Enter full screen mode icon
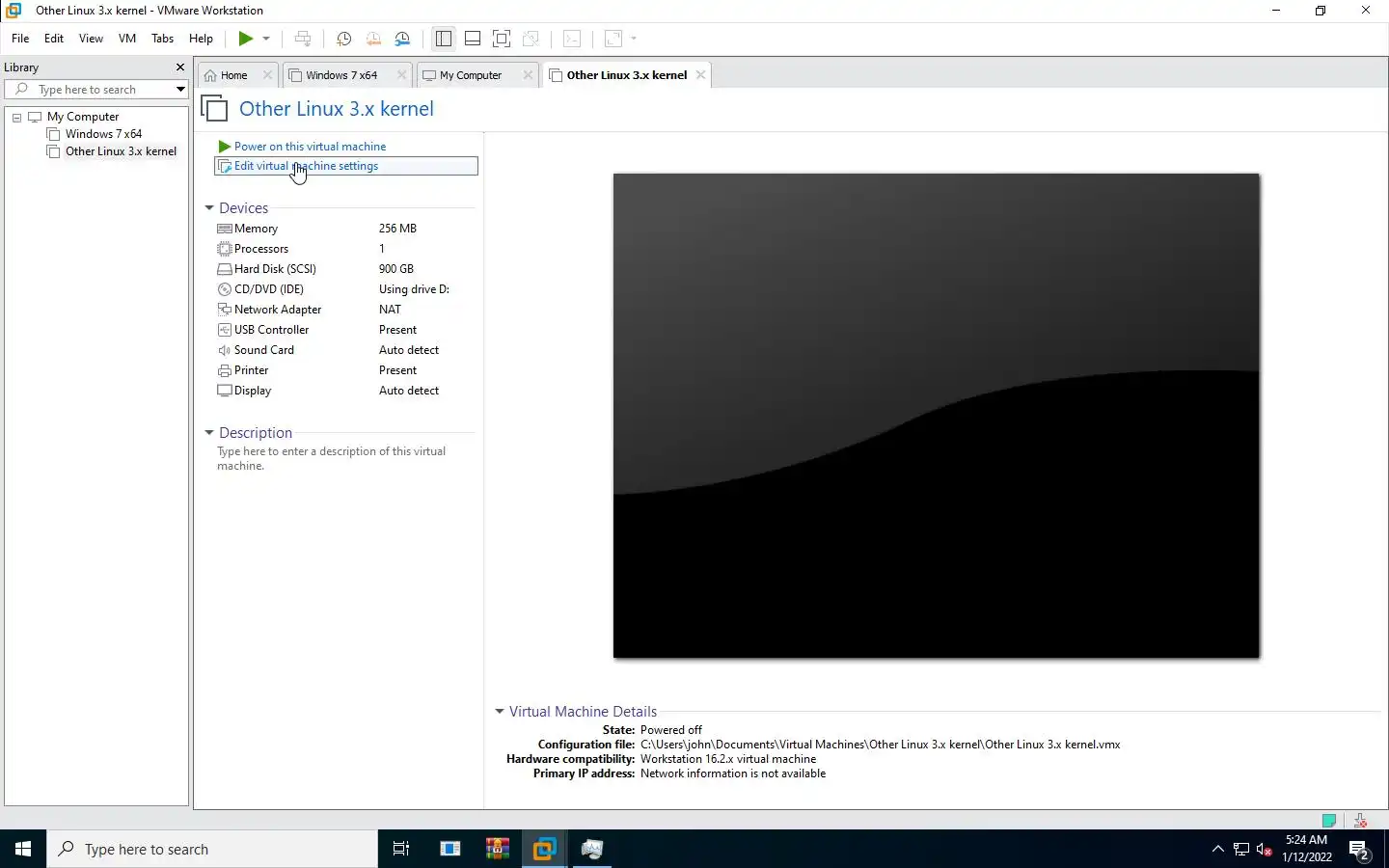 click(502, 39)
